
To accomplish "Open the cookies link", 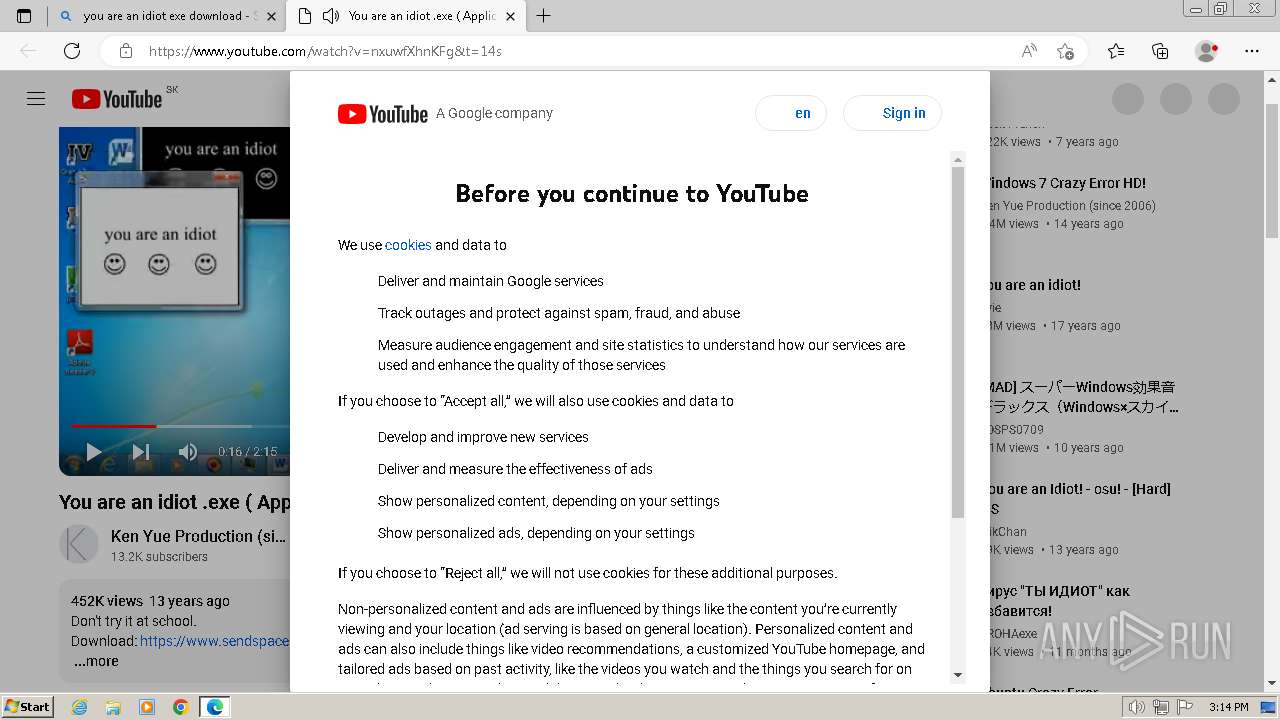I will tap(408, 245).
